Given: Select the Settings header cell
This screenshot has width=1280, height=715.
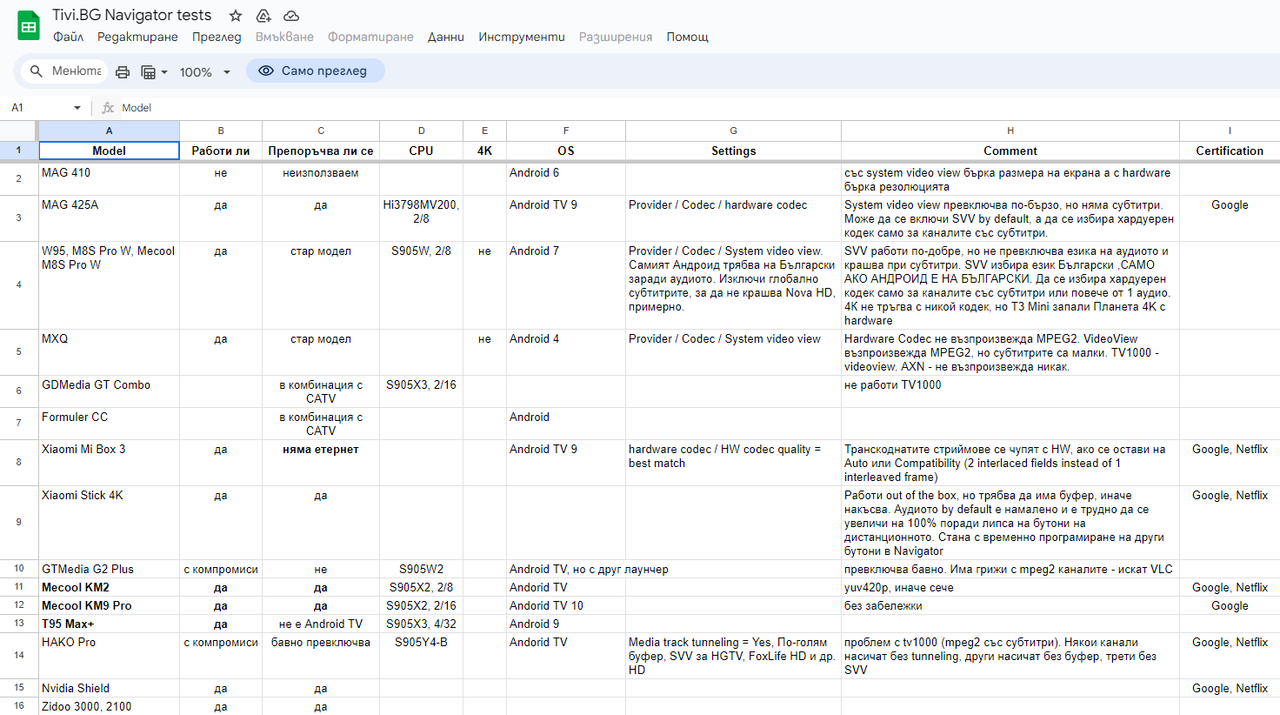Looking at the screenshot, I should pos(733,151).
